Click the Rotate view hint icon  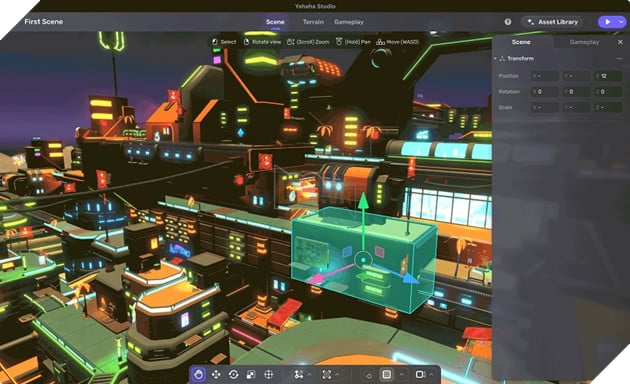246,42
